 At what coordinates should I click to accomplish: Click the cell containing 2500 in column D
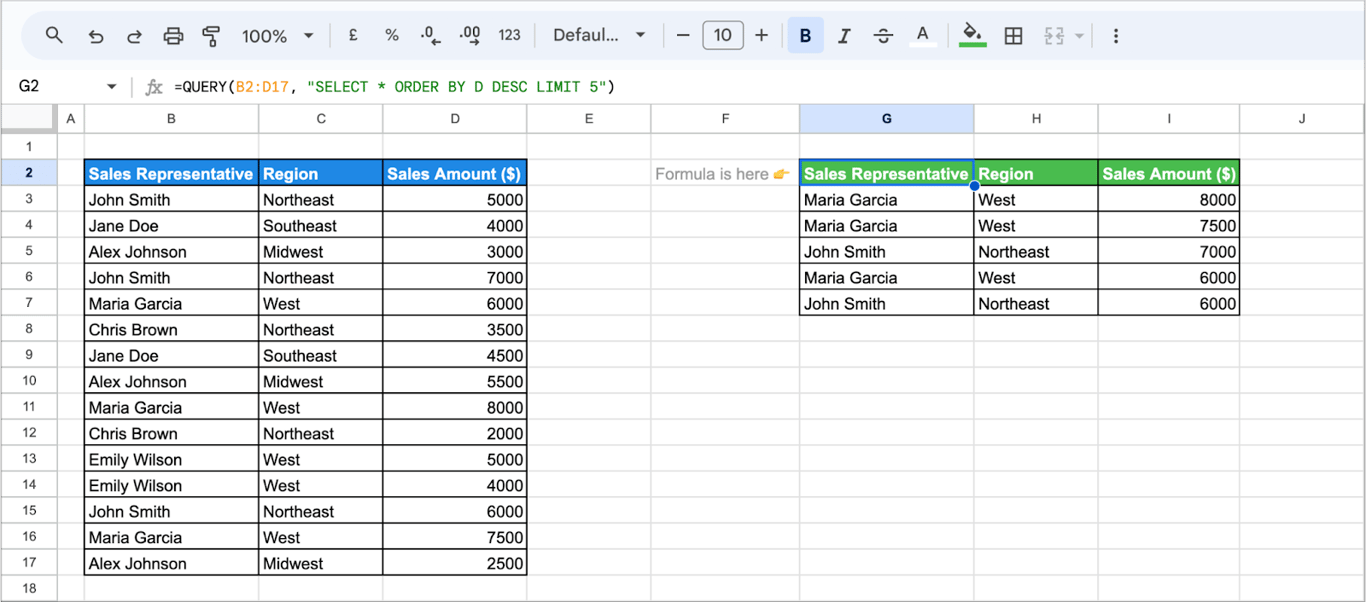pyautogui.click(x=455, y=563)
